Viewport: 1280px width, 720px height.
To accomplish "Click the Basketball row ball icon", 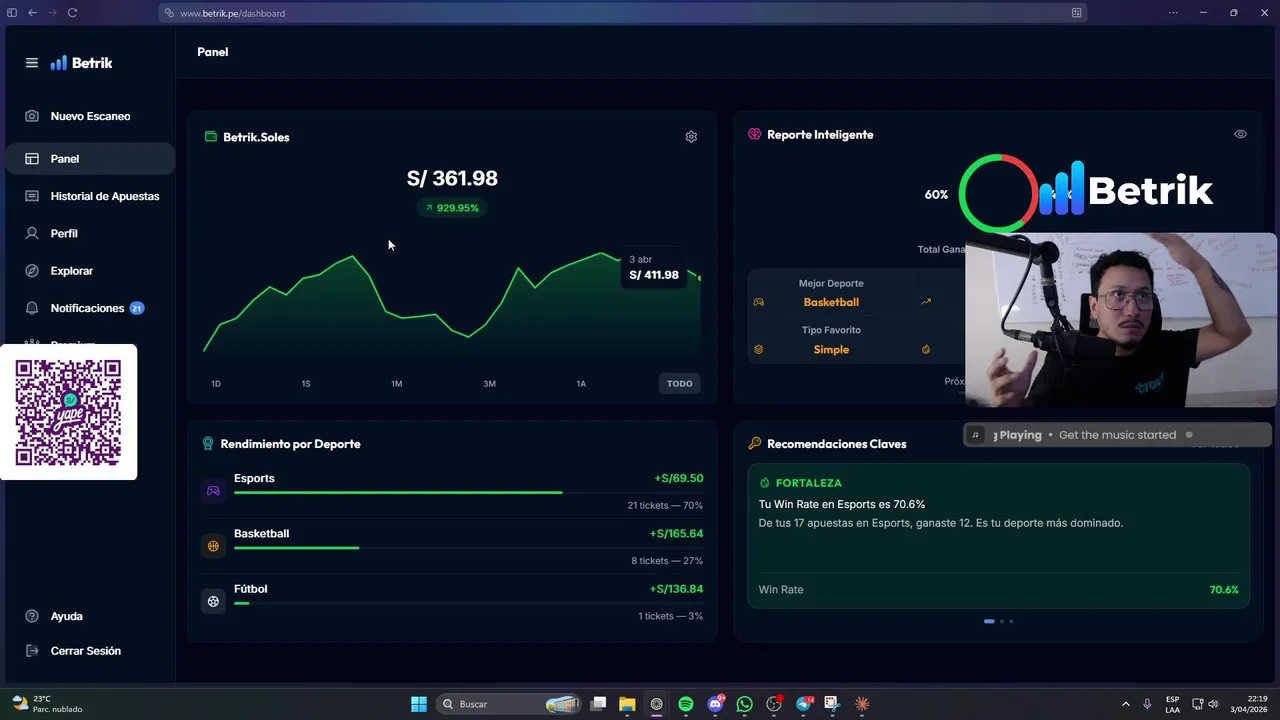I will click(213, 547).
